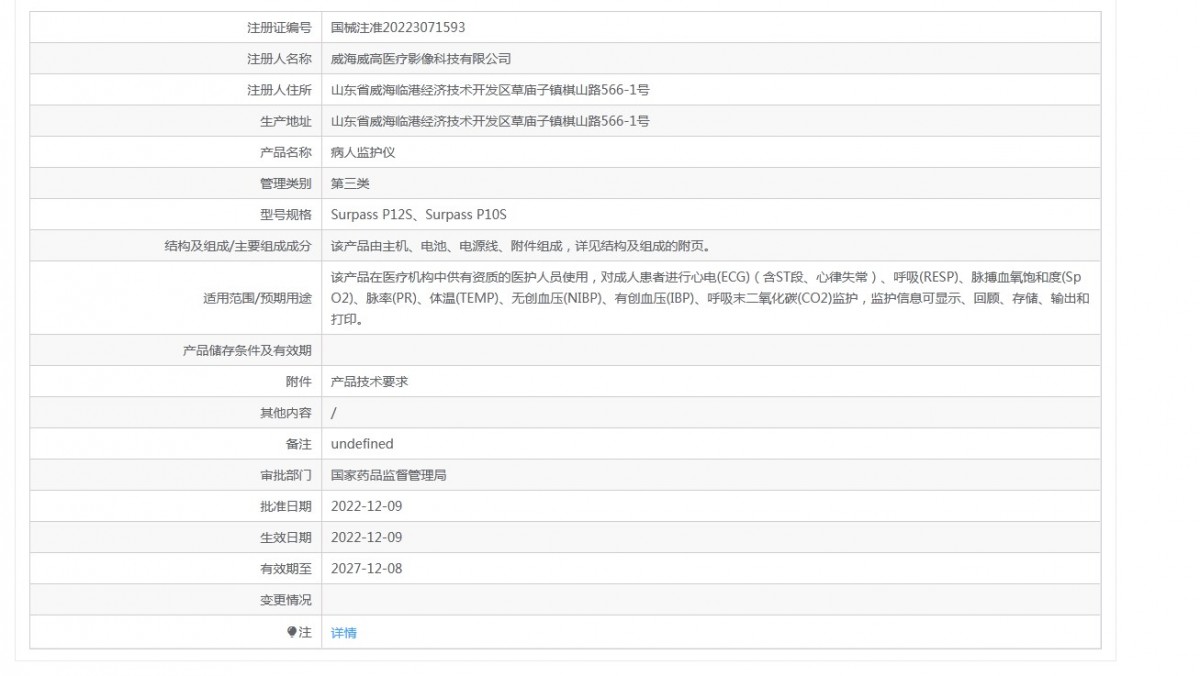Select management class 第三类
Viewport: 1200px width, 676px height.
[x=350, y=184]
